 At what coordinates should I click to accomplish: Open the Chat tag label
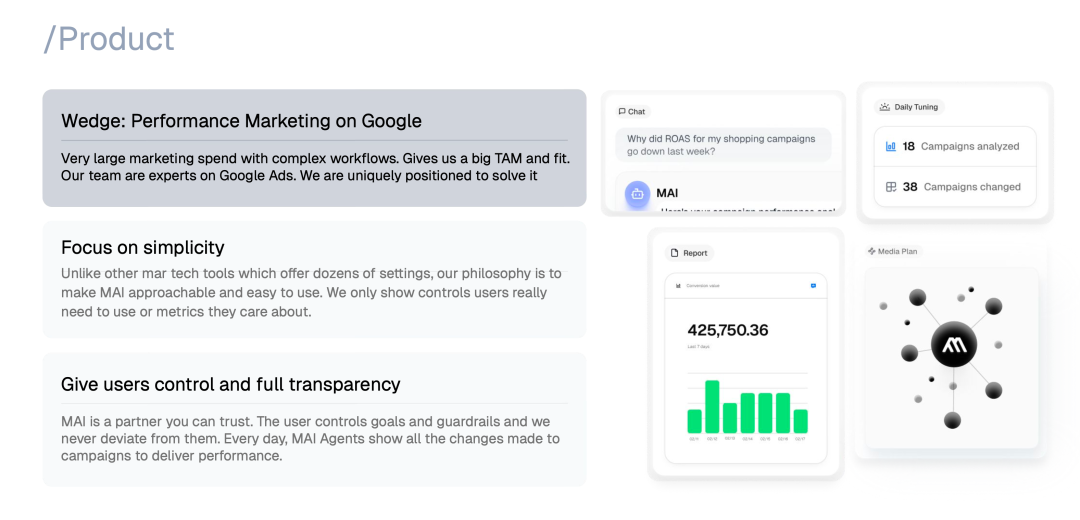(631, 112)
